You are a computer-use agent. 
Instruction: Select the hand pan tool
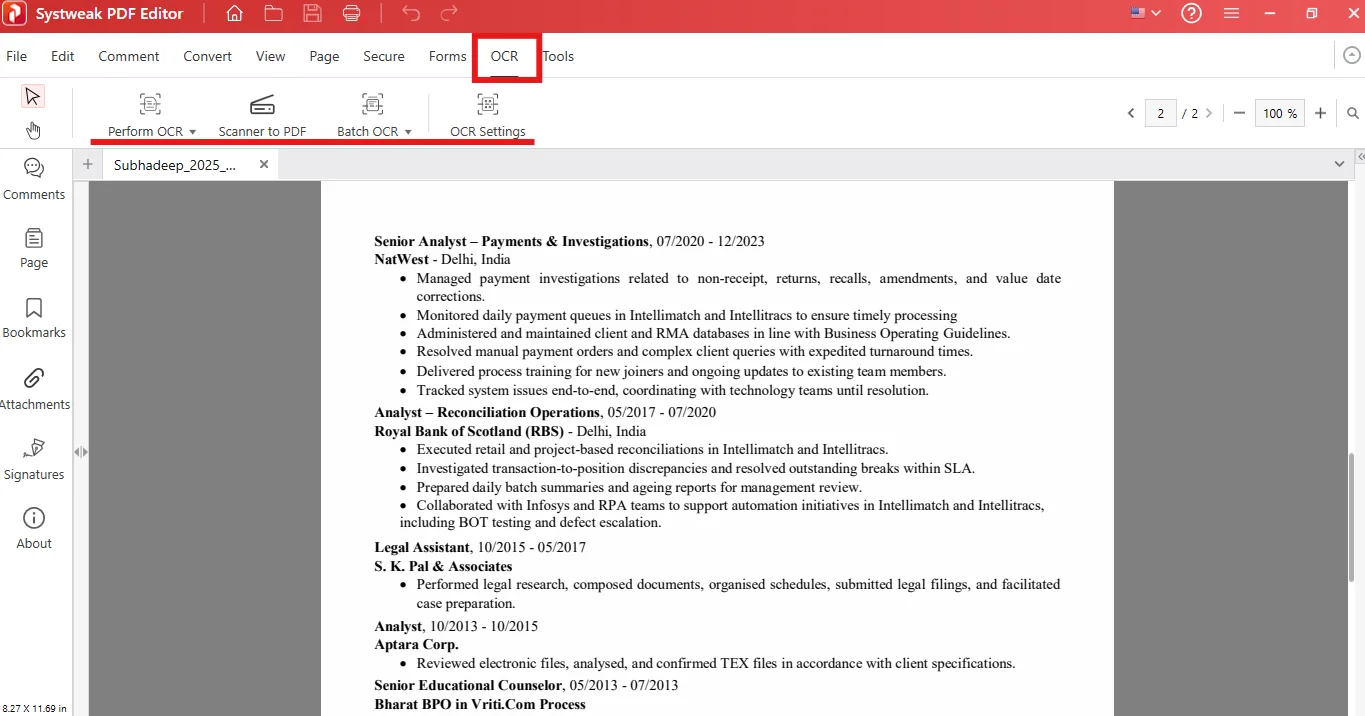click(x=33, y=130)
